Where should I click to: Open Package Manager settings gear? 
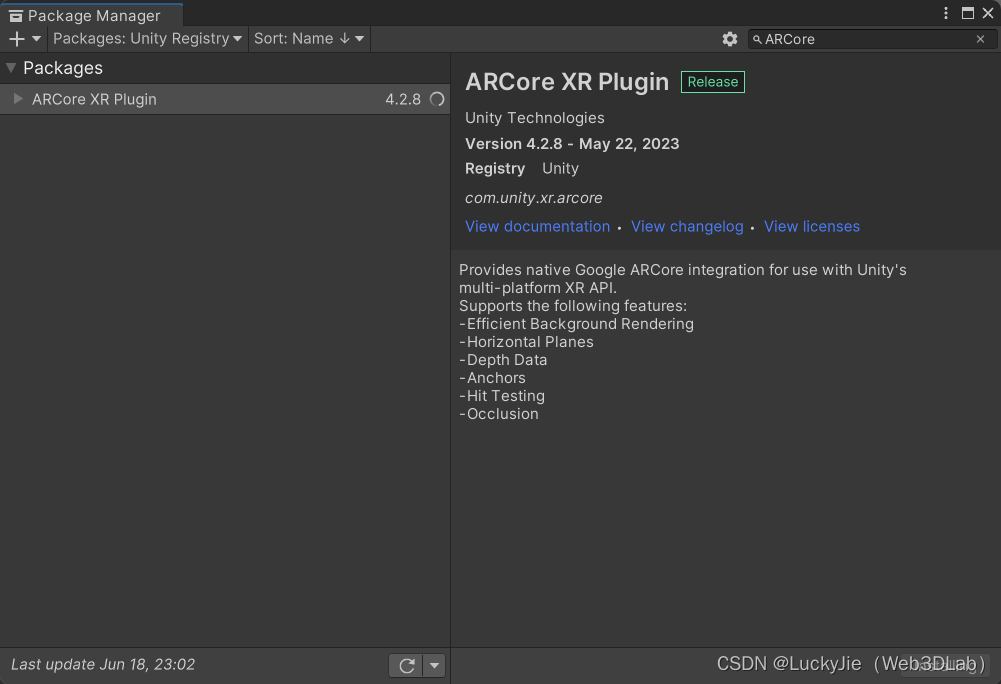click(x=730, y=39)
